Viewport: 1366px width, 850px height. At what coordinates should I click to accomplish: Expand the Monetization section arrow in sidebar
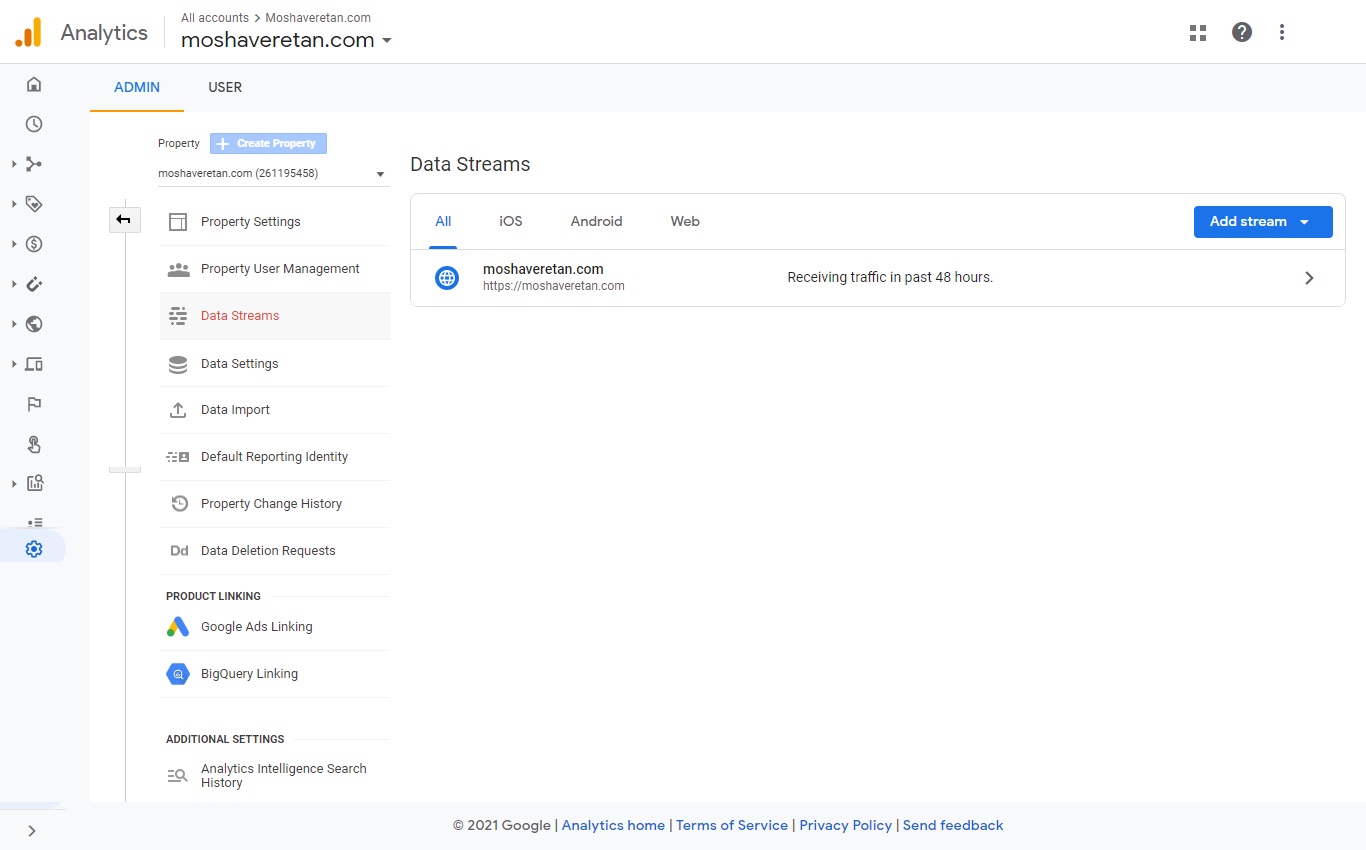(14, 244)
